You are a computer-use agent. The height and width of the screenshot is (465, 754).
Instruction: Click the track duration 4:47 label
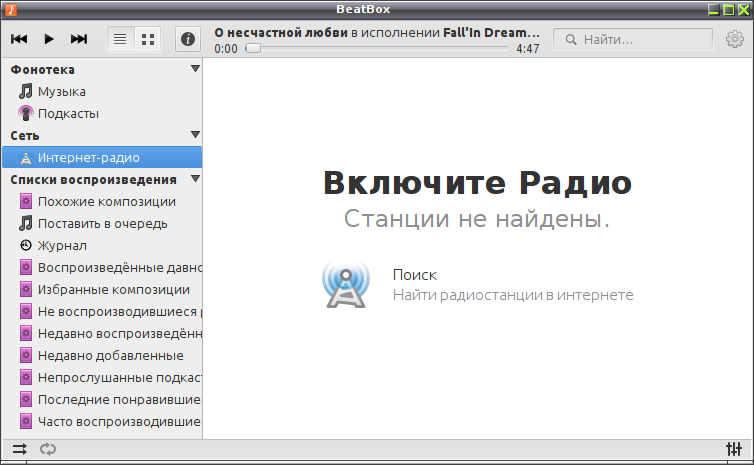point(528,49)
